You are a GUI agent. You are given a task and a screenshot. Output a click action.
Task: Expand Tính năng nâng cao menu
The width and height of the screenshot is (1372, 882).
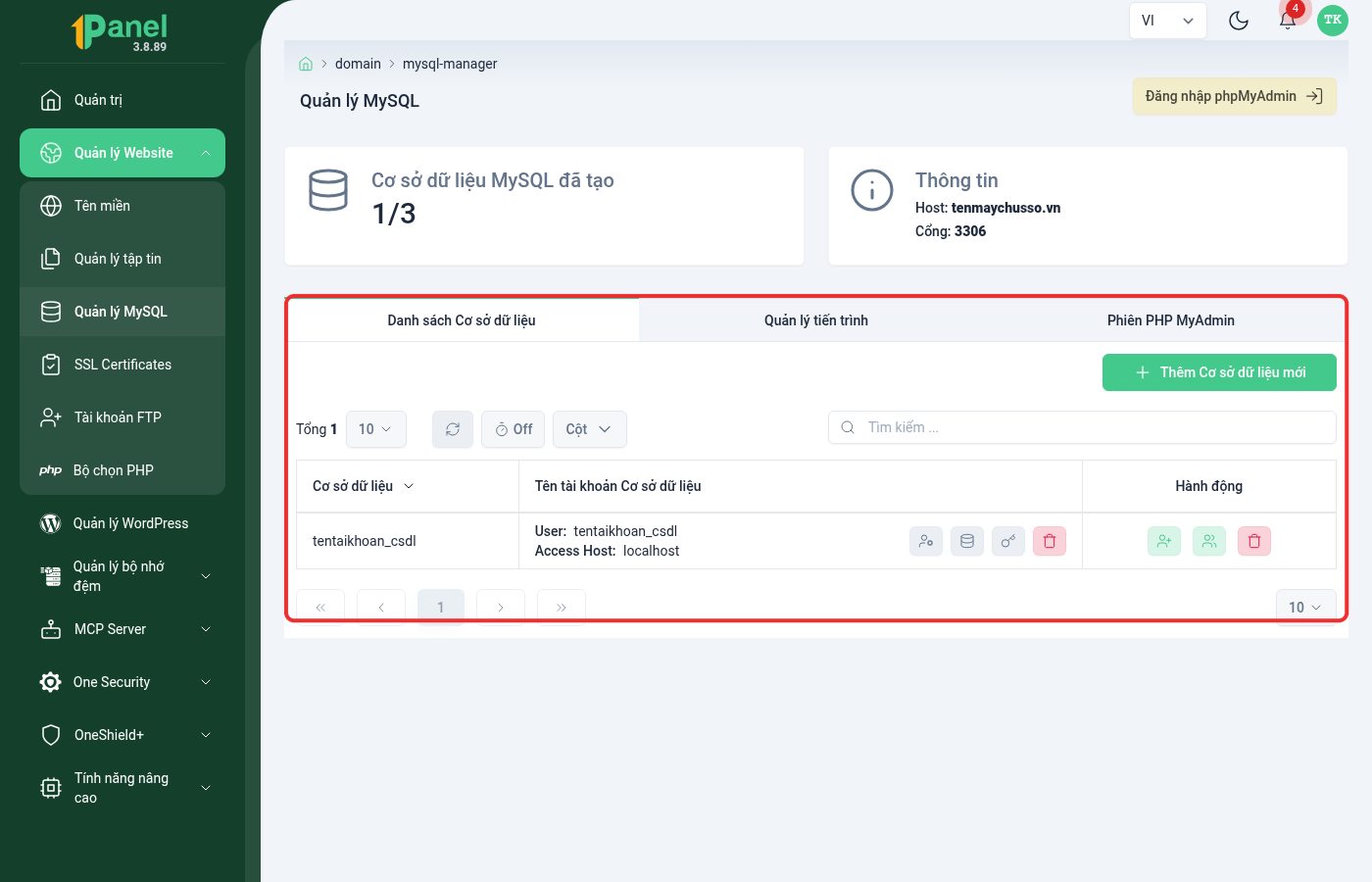tap(122, 788)
